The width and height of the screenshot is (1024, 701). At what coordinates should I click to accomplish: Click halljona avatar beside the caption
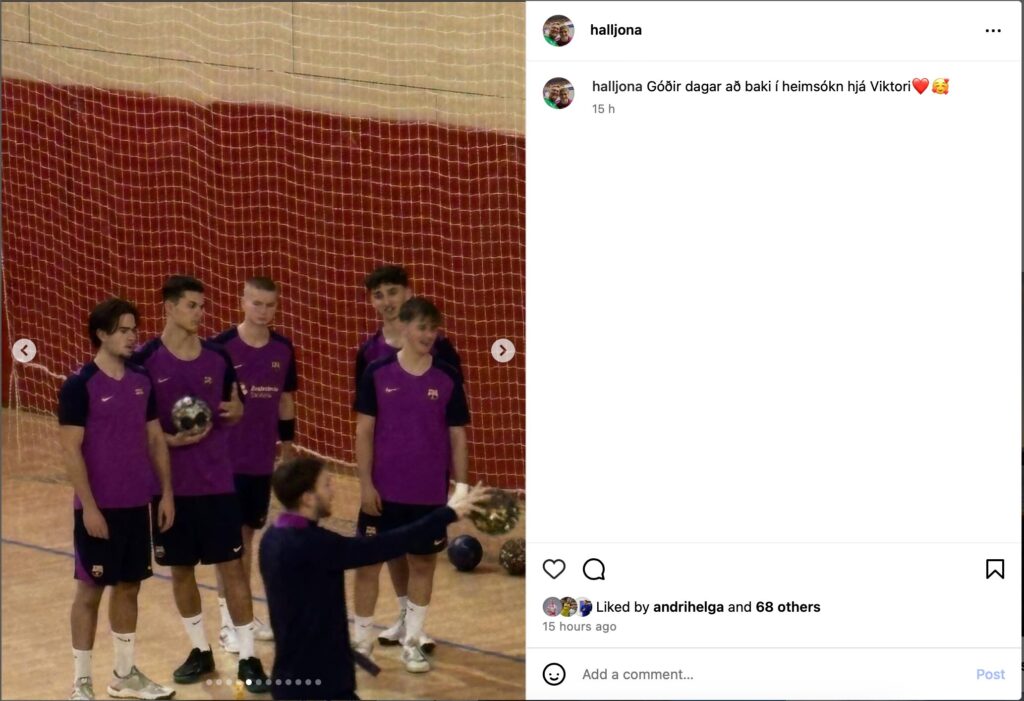[558, 93]
